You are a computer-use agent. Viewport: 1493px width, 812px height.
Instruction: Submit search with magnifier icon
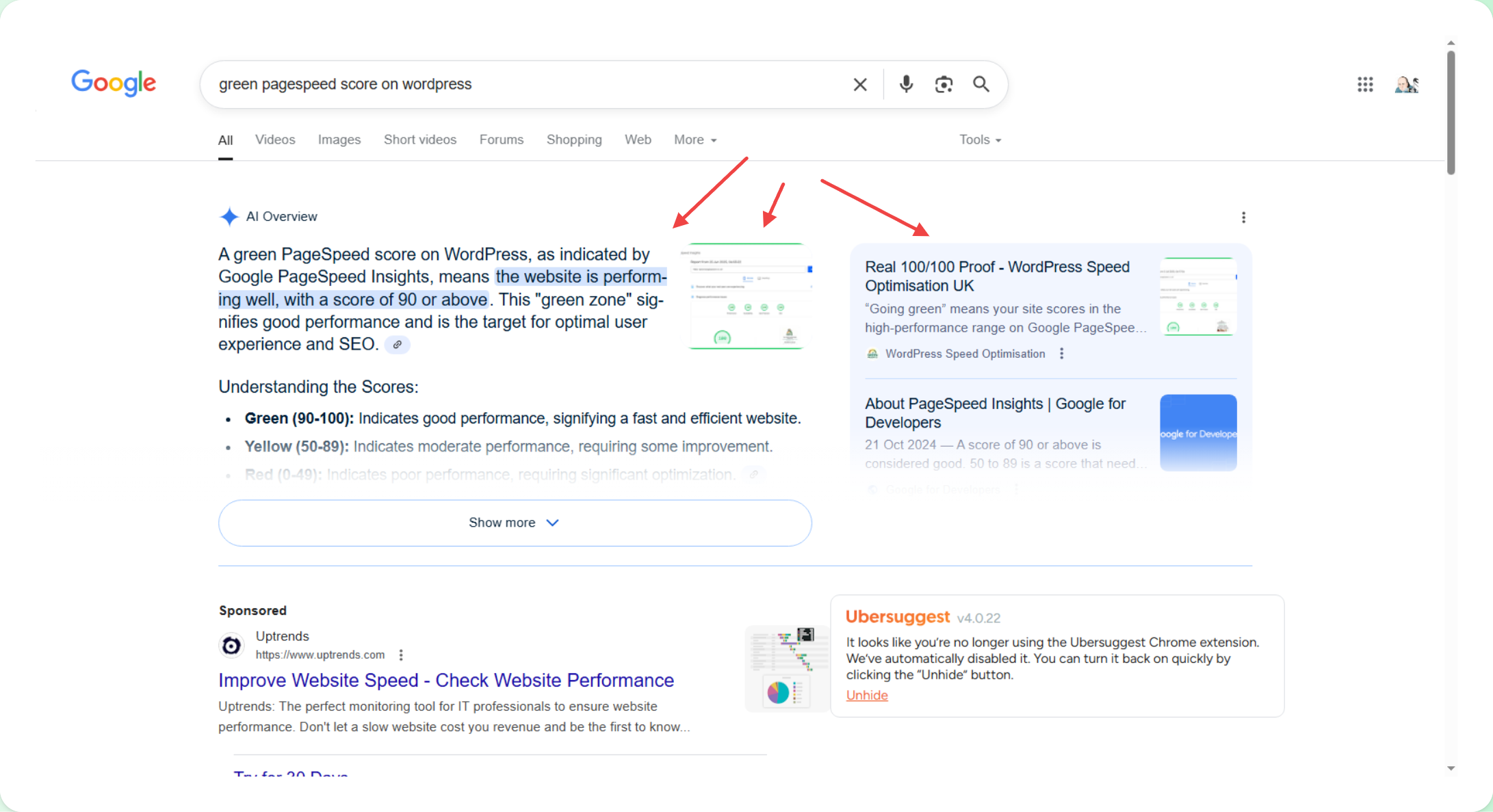tap(981, 83)
